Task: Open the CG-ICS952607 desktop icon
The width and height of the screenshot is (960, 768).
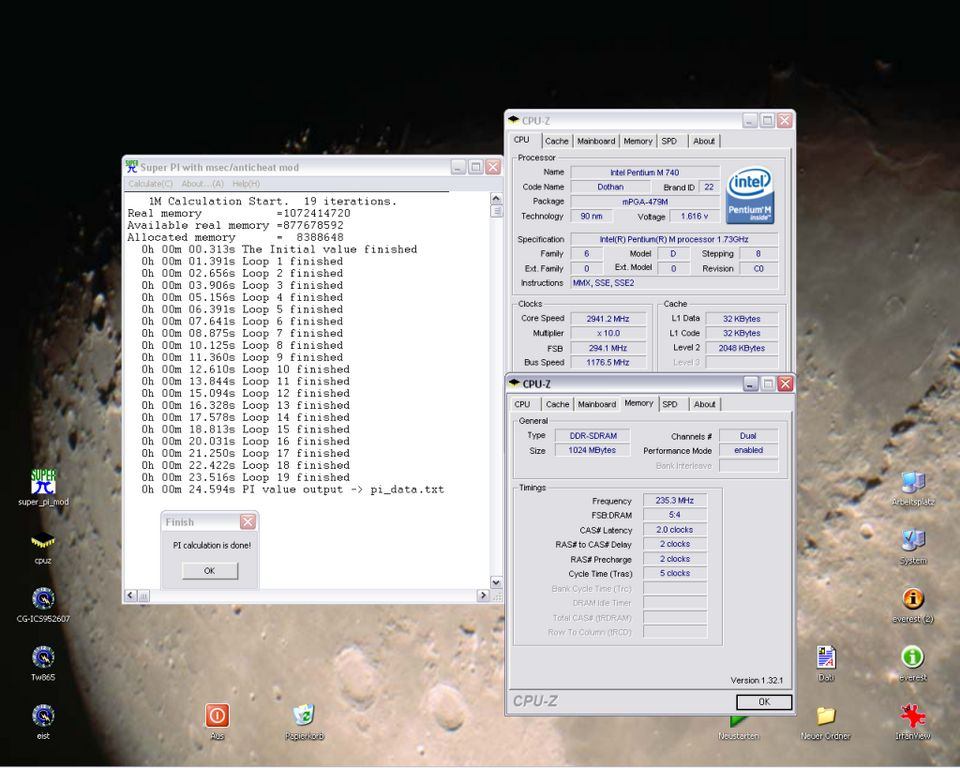Action: pyautogui.click(x=43, y=599)
